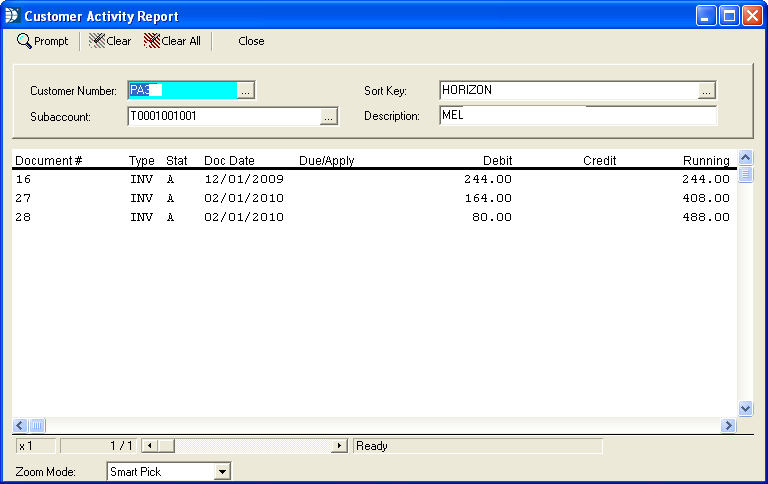Image resolution: width=768 pixels, height=484 pixels.
Task: Click the Prompt magnifier toolbar button
Action: (x=43, y=41)
